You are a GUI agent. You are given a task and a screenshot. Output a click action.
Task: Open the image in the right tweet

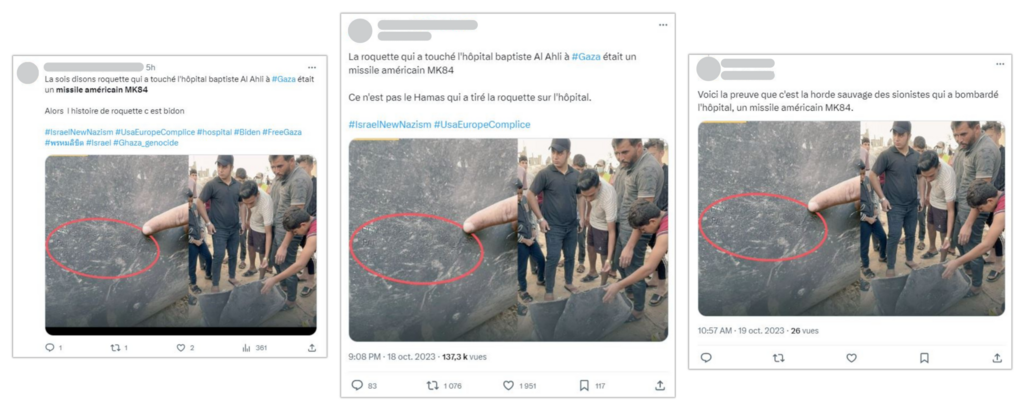(x=851, y=218)
